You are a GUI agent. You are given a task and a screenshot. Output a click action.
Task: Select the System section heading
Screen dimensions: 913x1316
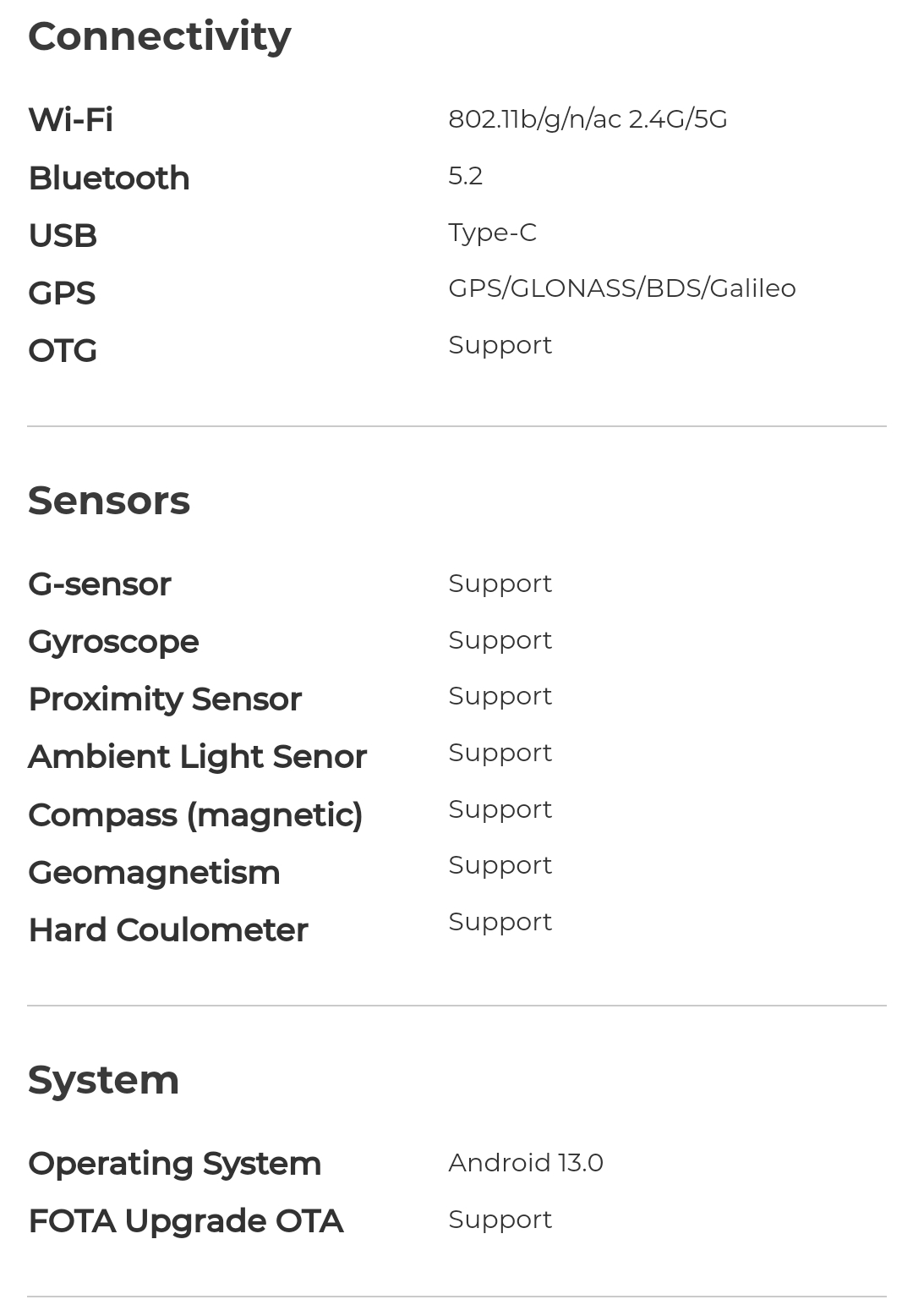pyautogui.click(x=104, y=1081)
